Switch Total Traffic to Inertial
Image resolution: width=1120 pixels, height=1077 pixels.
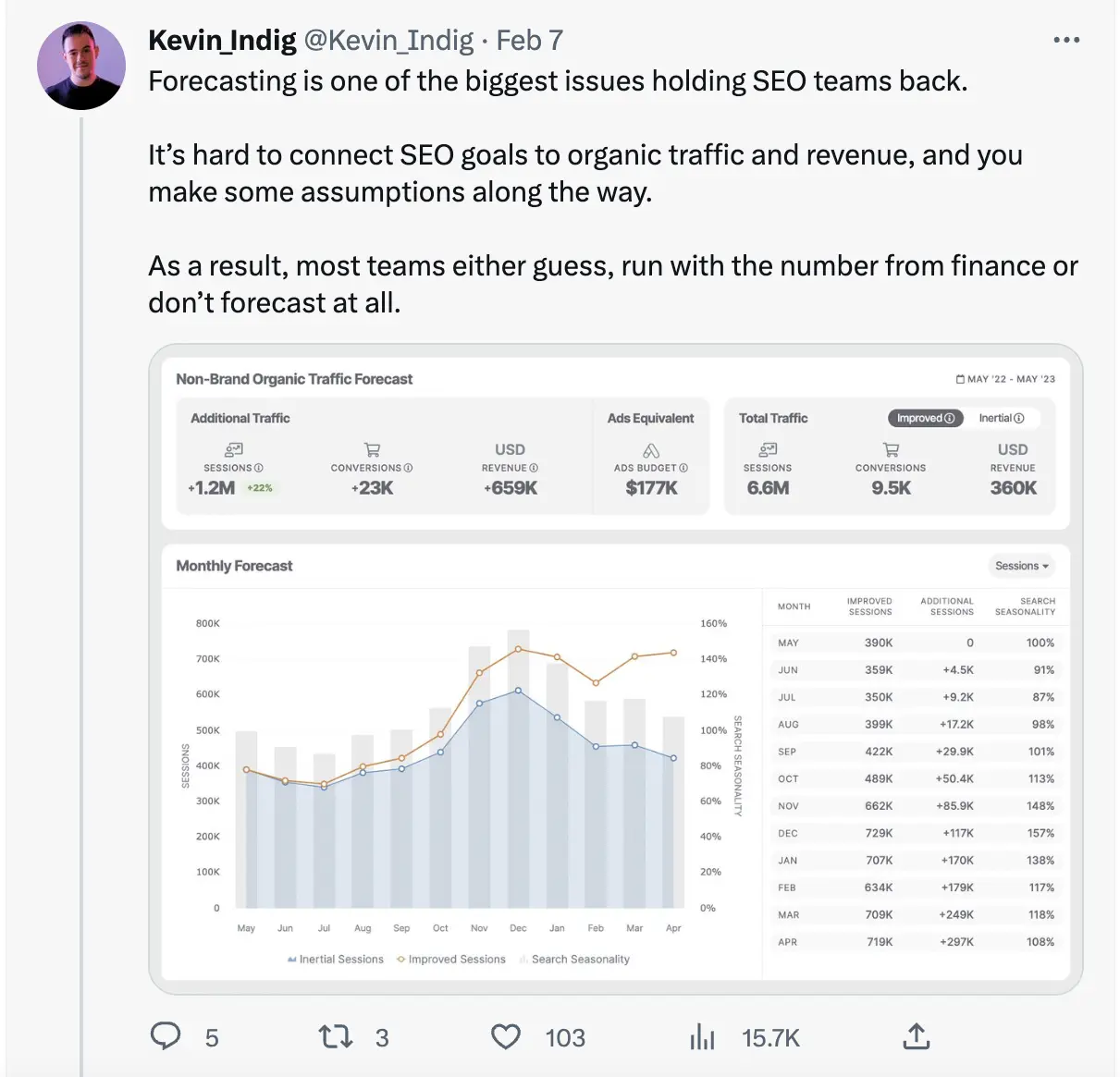[1002, 418]
